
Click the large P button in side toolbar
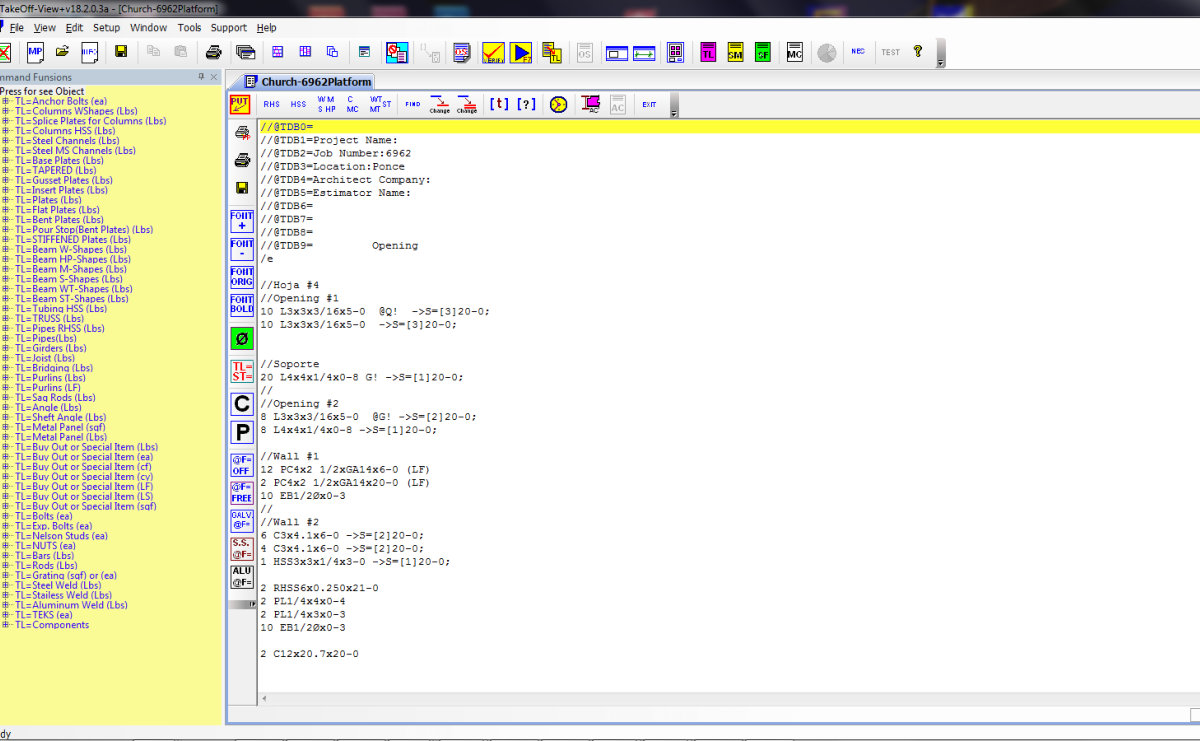tap(242, 433)
